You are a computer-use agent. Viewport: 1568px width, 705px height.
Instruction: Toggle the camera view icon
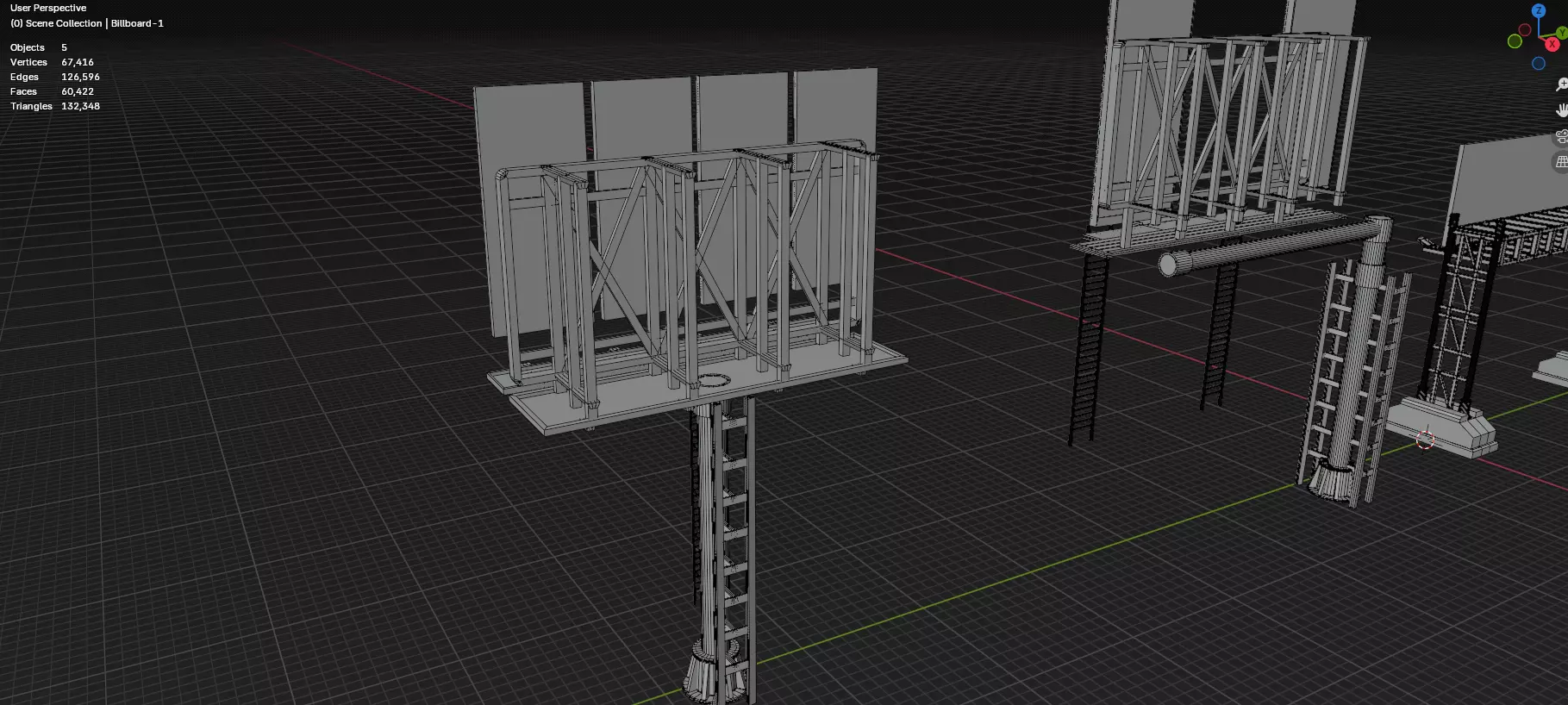click(1561, 136)
